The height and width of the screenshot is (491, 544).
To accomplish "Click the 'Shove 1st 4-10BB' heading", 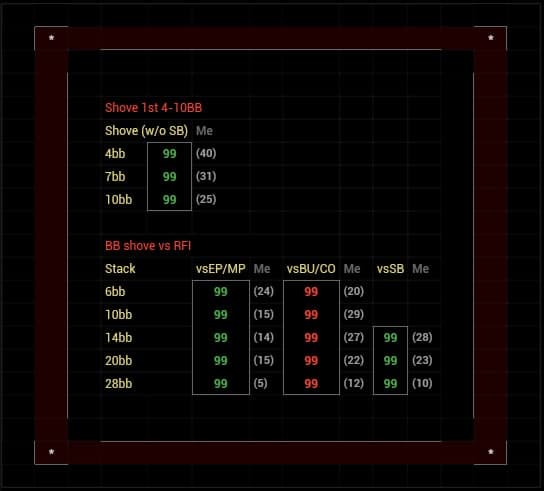I will click(153, 108).
